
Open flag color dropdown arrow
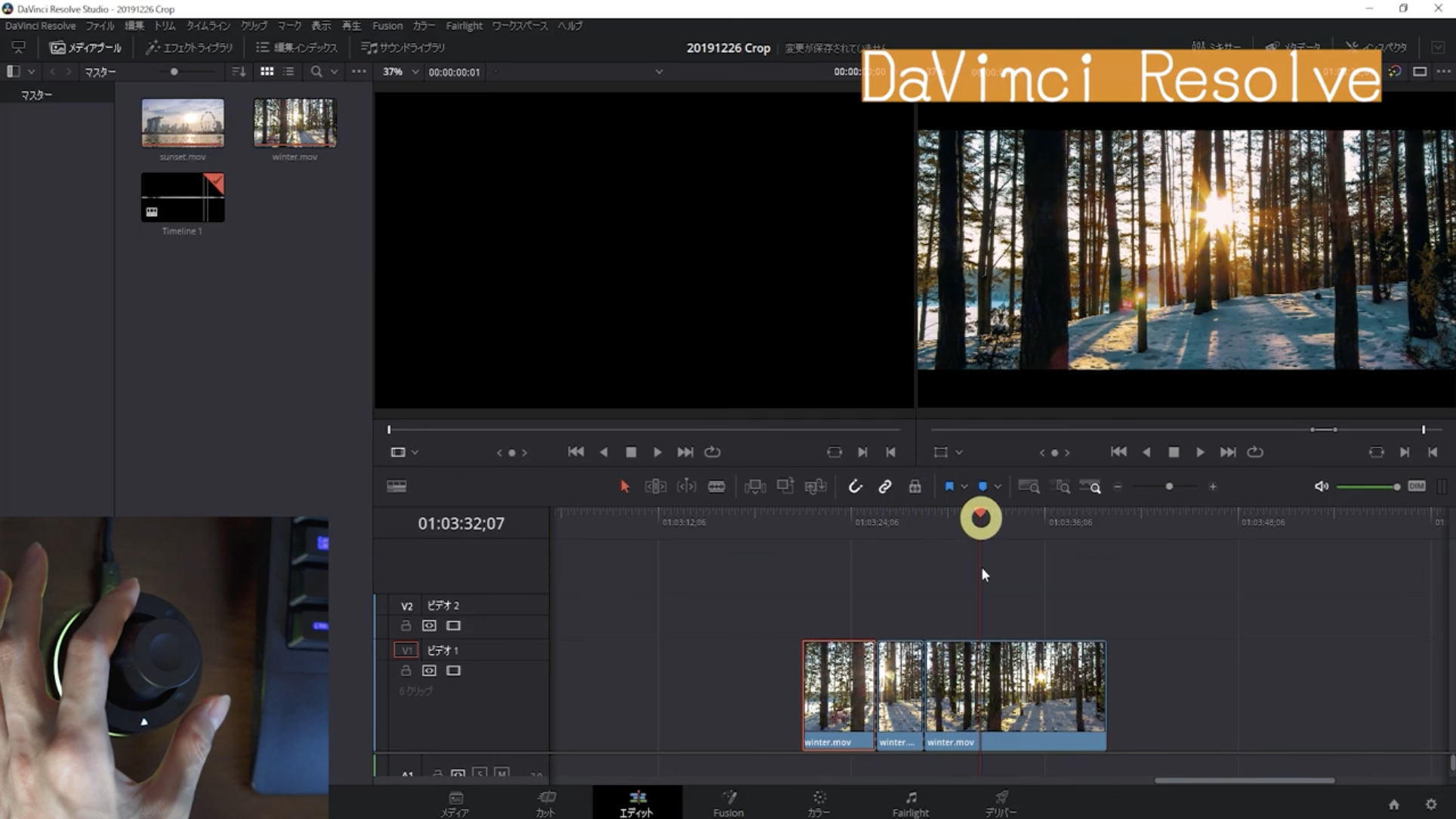tap(964, 487)
